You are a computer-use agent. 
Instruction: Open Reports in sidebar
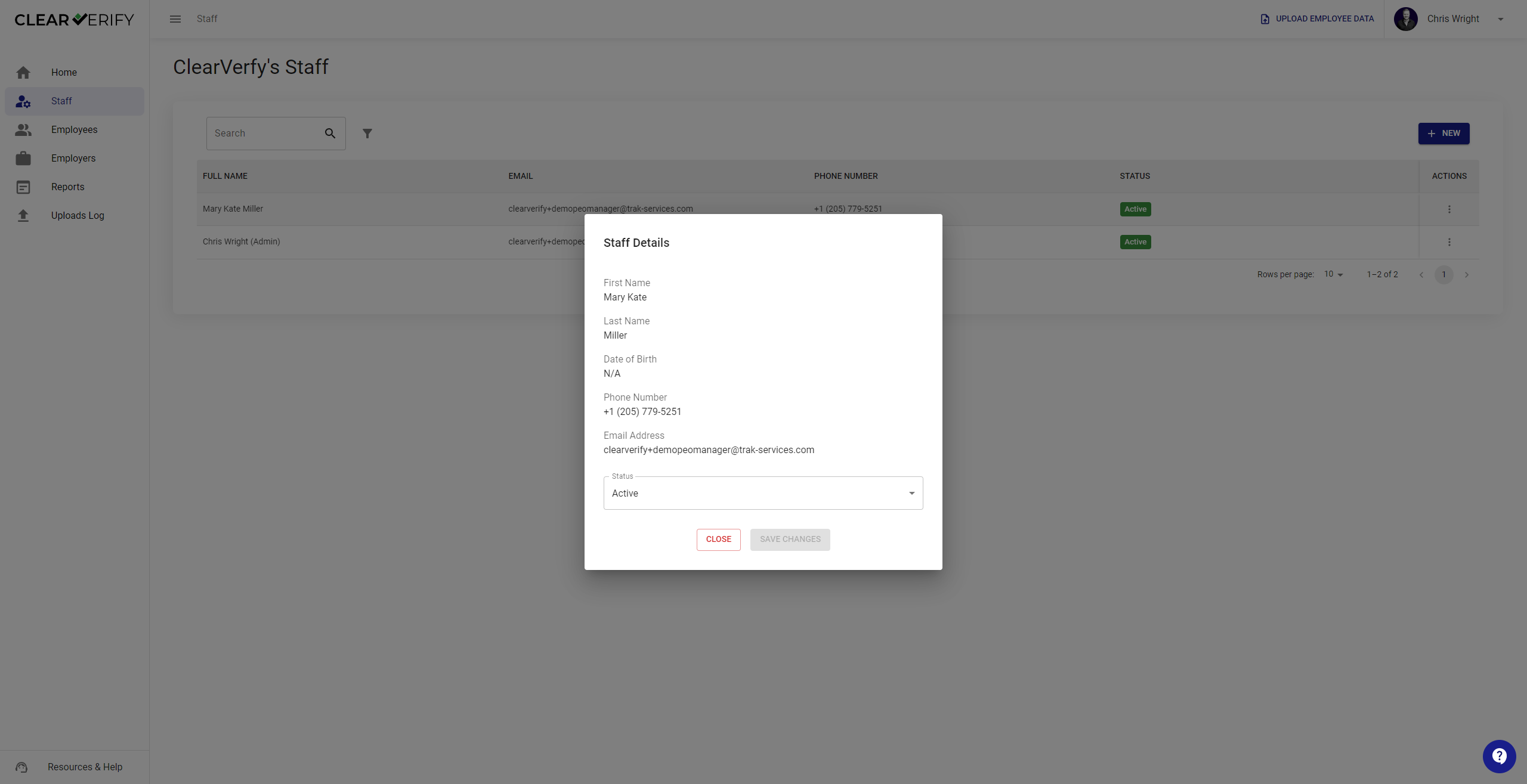[x=75, y=187]
